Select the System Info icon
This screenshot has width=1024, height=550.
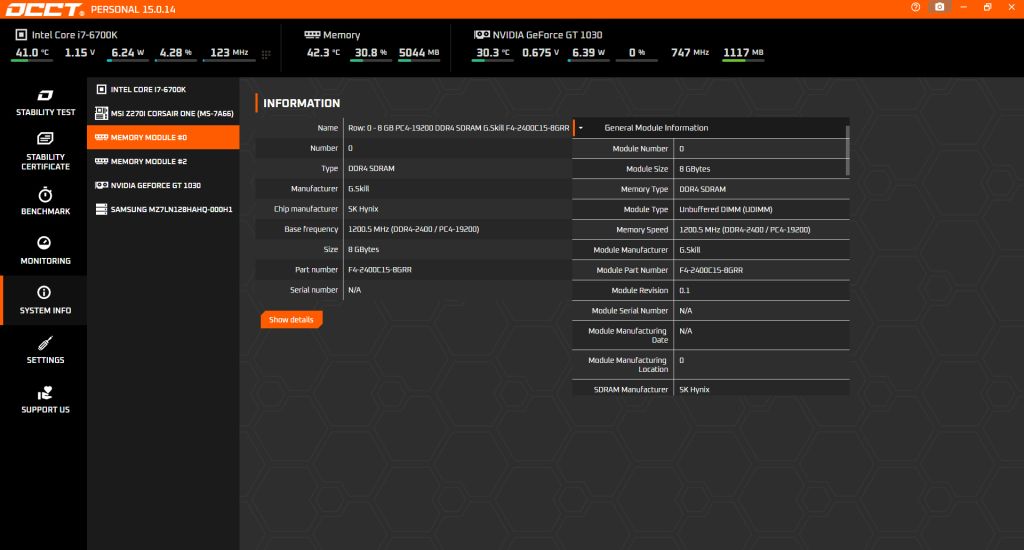point(44,292)
